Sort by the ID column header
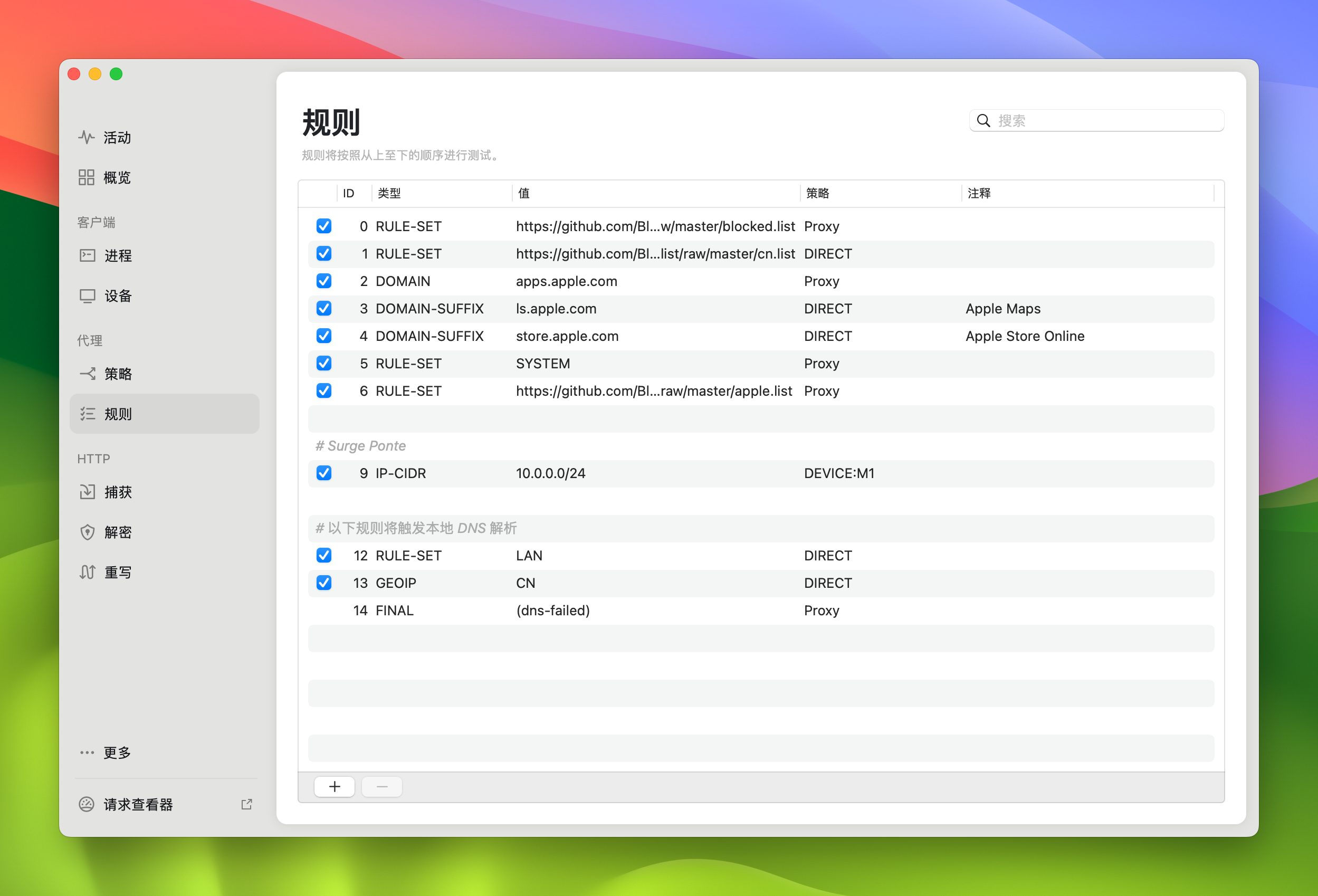Image resolution: width=1318 pixels, height=896 pixels. point(349,193)
